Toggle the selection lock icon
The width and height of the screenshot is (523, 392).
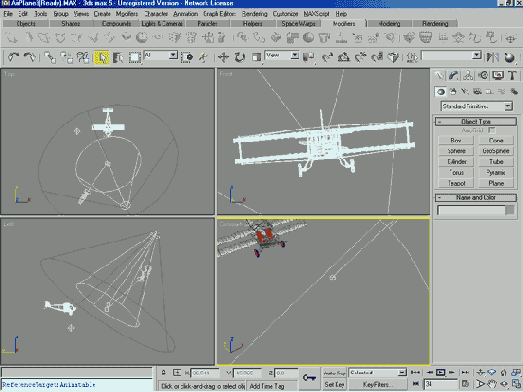tap(164, 372)
